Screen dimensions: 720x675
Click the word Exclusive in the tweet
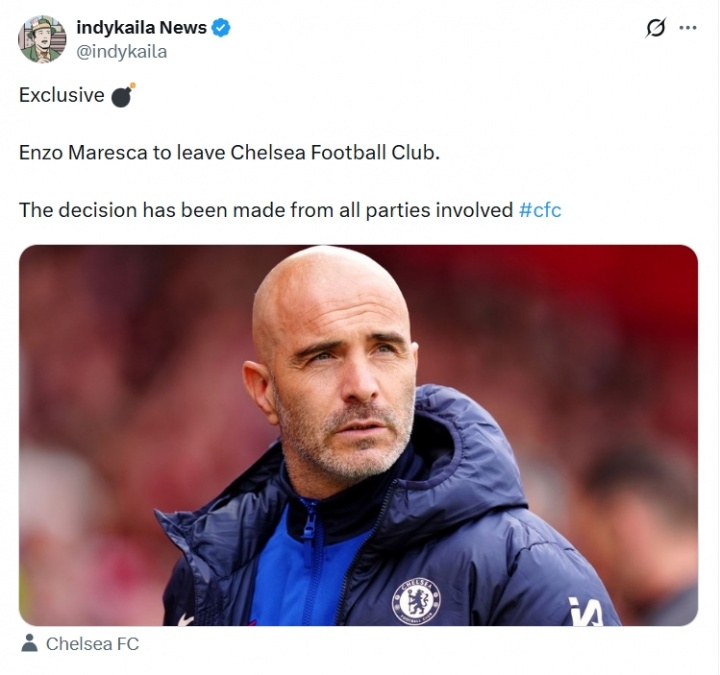[x=61, y=95]
